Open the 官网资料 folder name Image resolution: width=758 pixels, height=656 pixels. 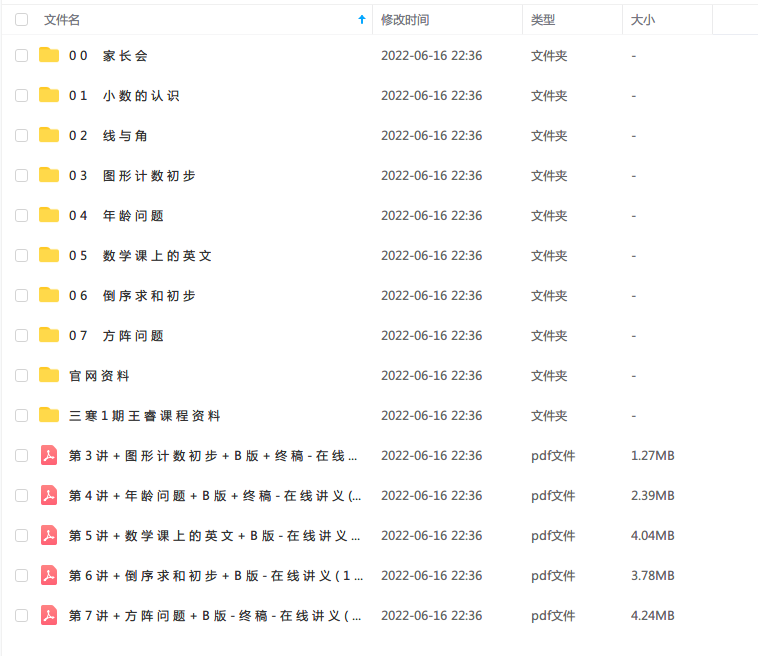99,376
